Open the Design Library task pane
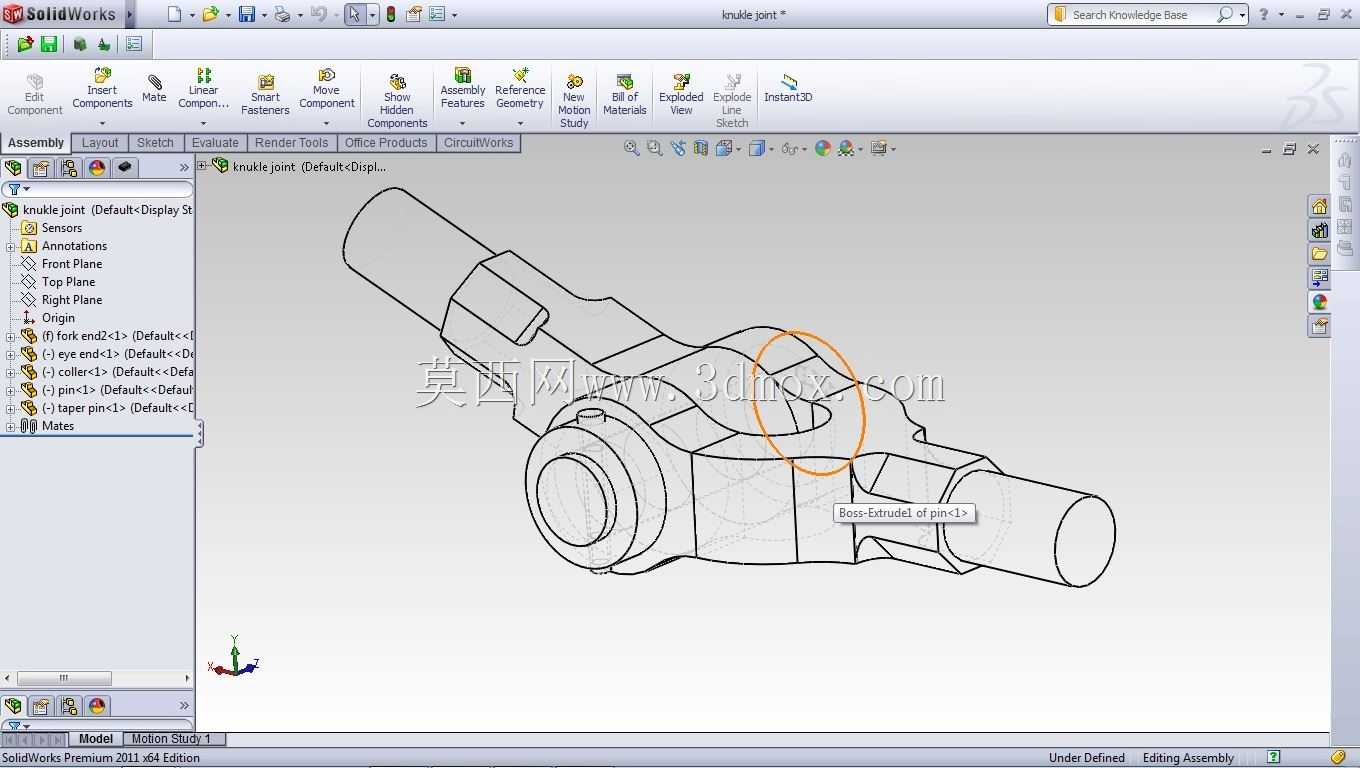 point(1320,230)
